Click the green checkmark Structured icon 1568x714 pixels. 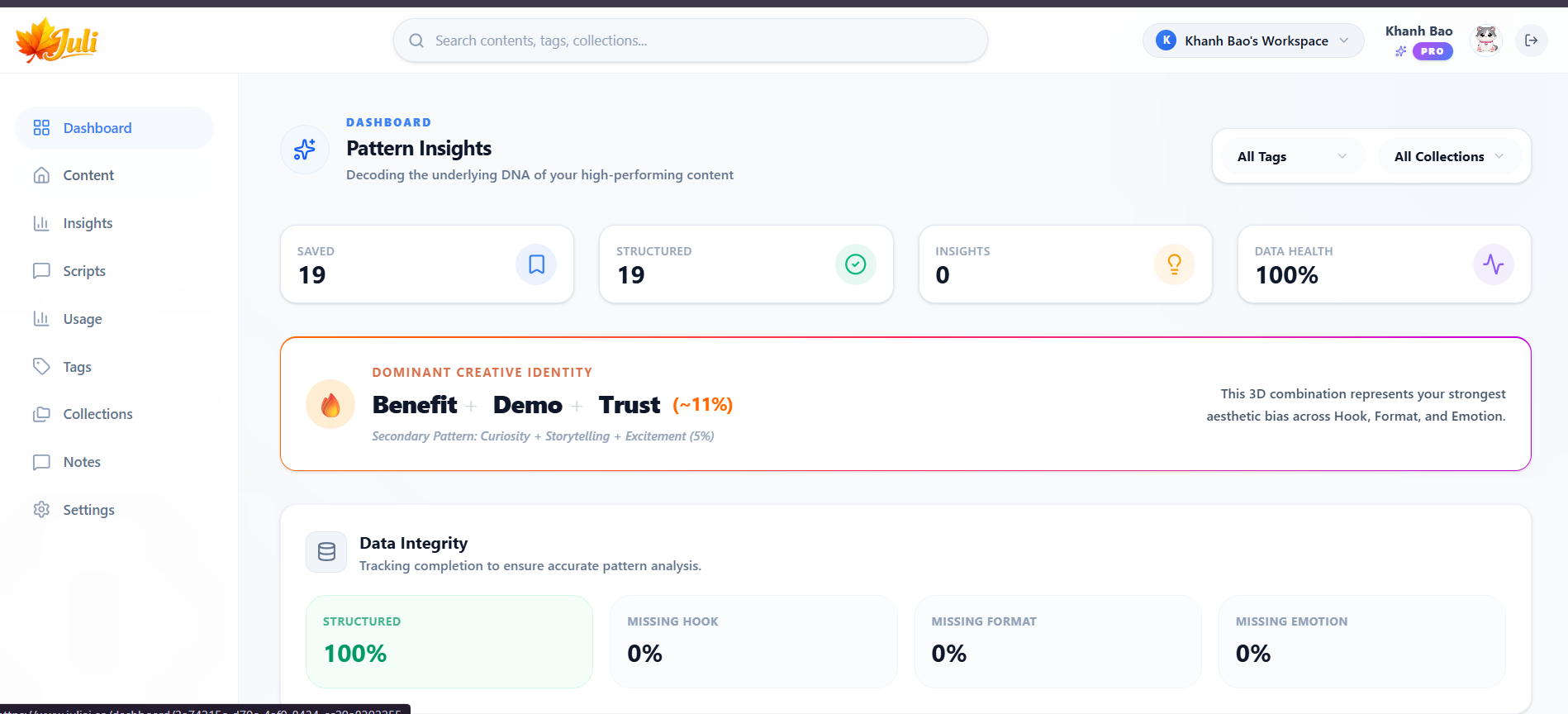[855, 264]
